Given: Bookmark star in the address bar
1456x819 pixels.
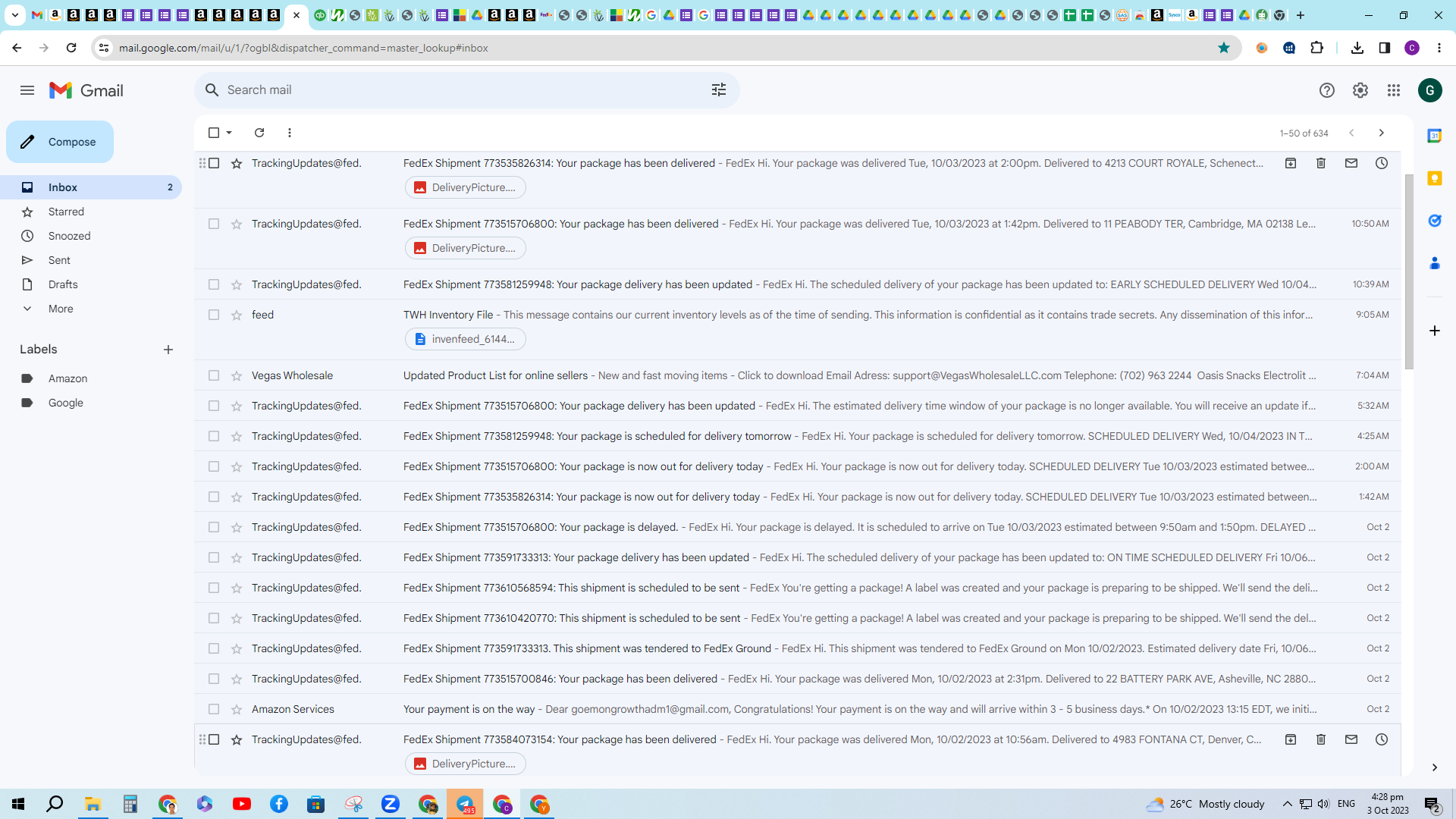Looking at the screenshot, I should (x=1224, y=48).
